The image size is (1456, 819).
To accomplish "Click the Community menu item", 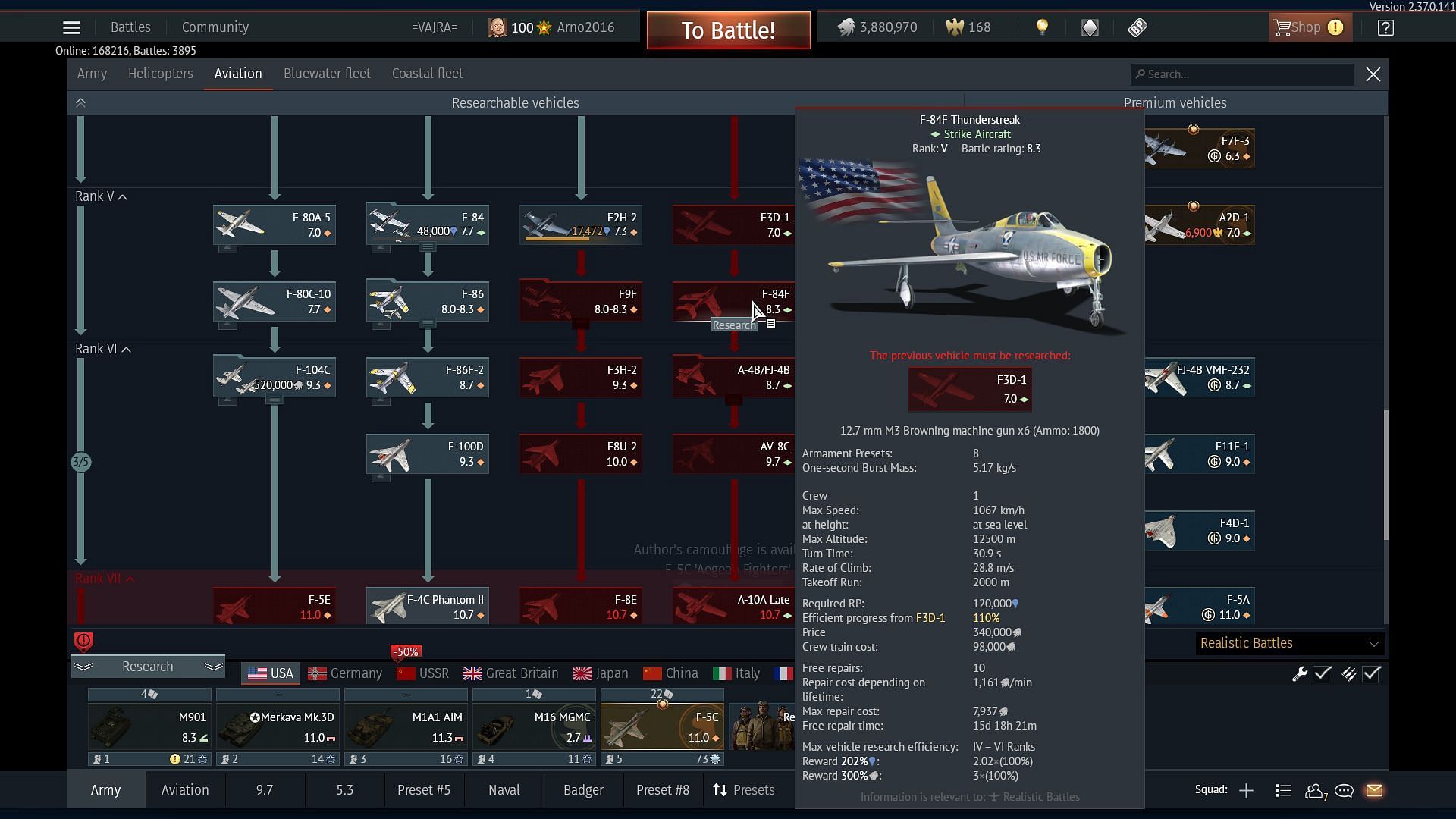I will (x=215, y=27).
